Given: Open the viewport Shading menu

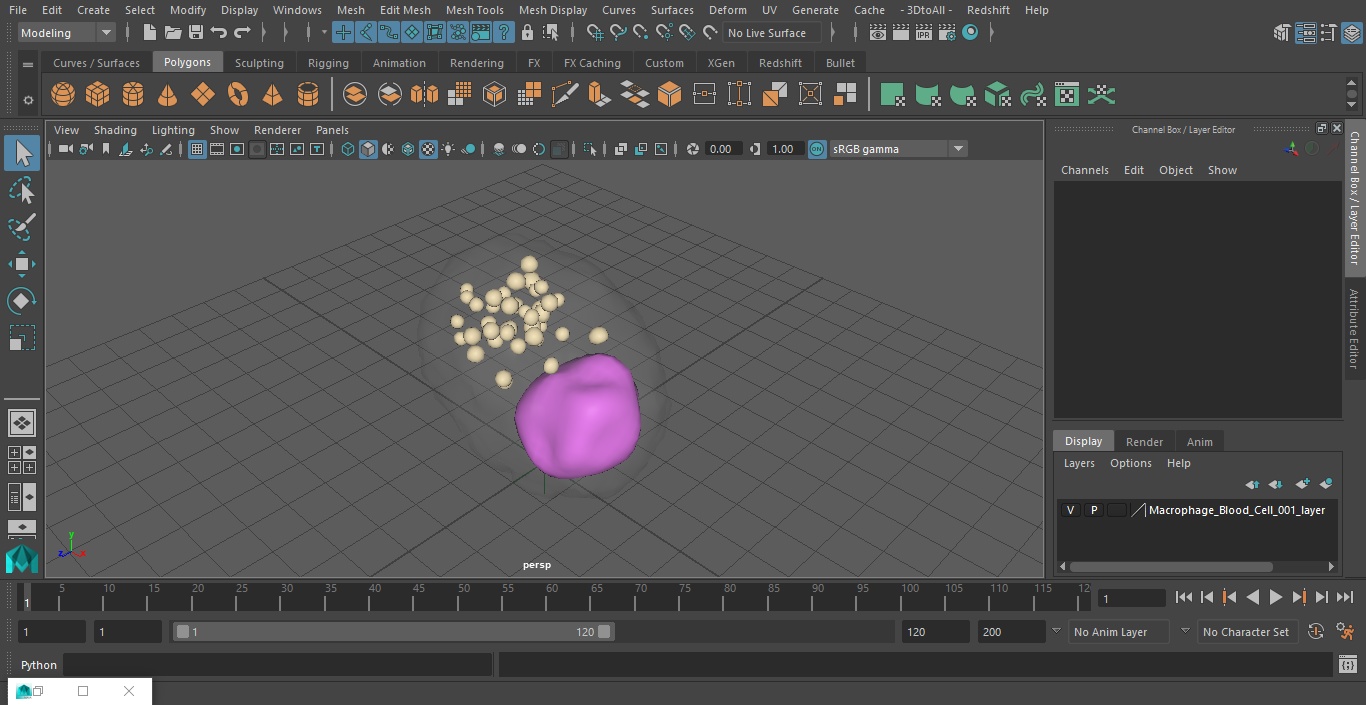Looking at the screenshot, I should click(115, 130).
